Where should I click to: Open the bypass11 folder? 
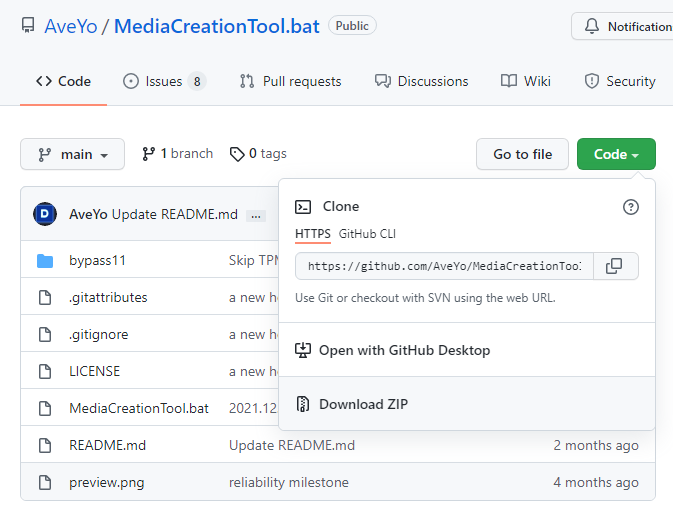(97, 260)
